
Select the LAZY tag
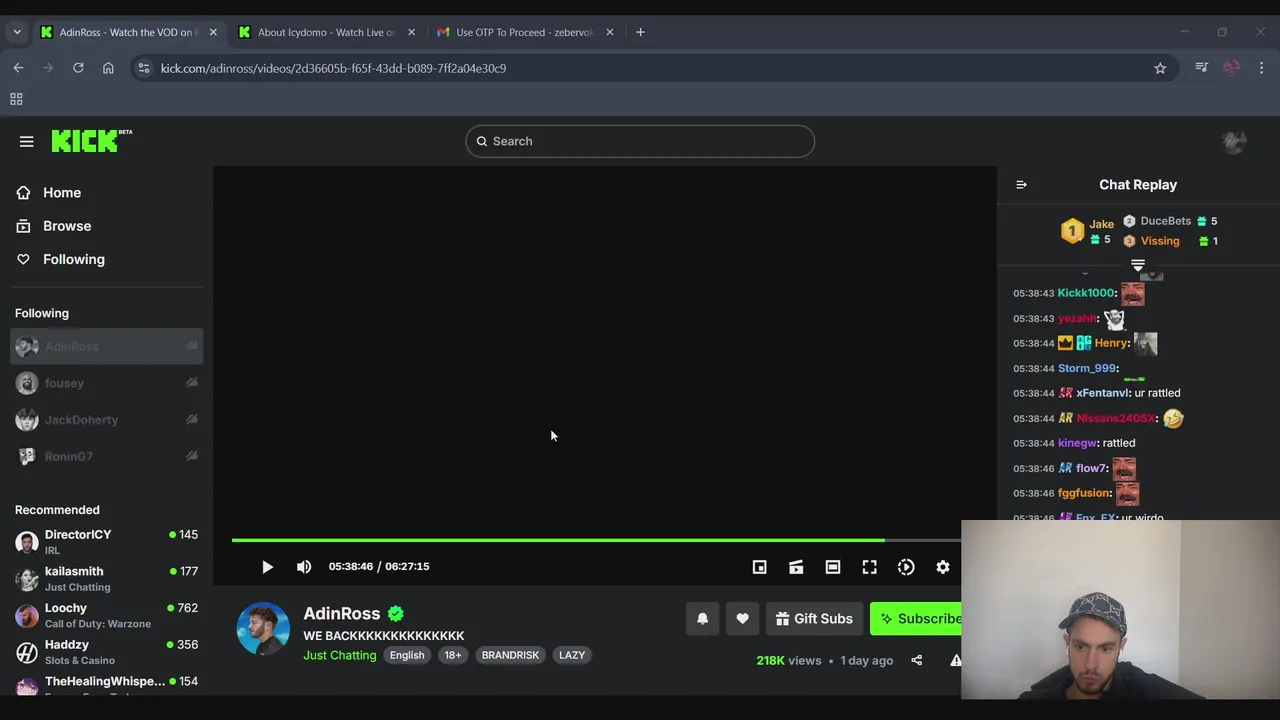tap(572, 655)
